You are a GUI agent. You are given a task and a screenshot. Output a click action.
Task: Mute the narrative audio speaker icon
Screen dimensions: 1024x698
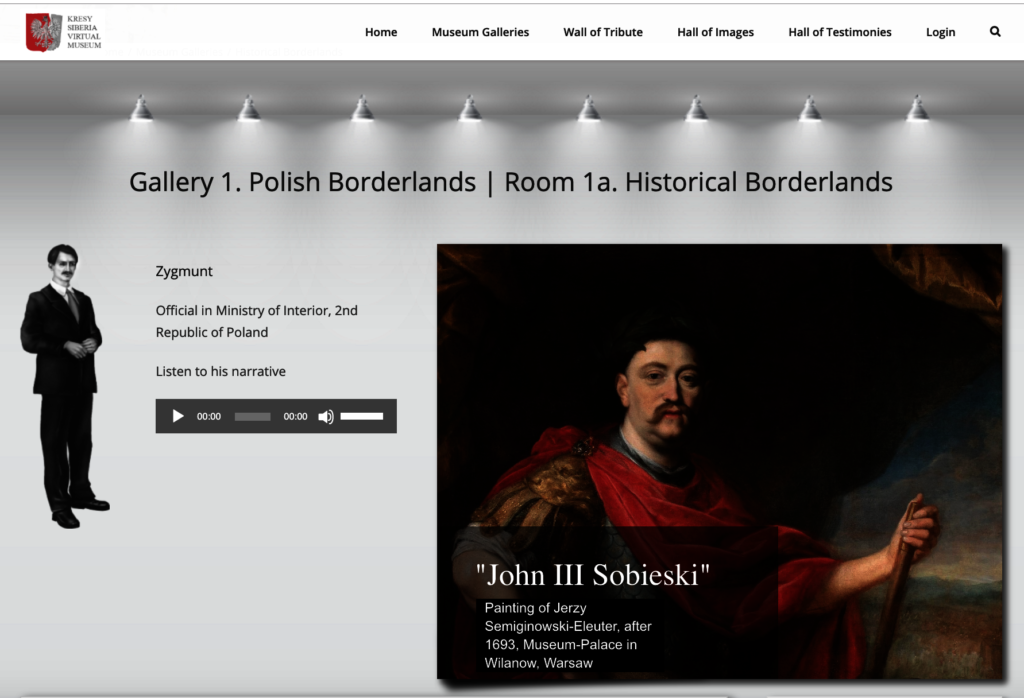pos(326,417)
